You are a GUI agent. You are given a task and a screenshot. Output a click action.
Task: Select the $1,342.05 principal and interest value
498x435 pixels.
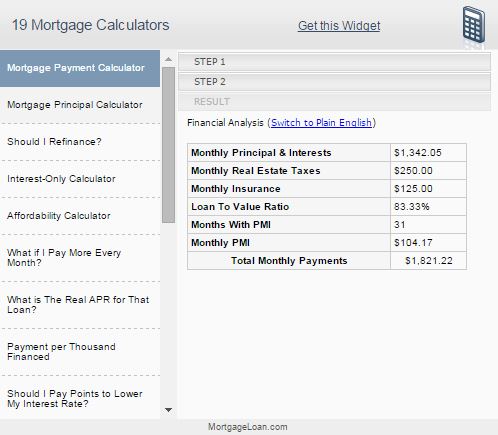click(418, 153)
